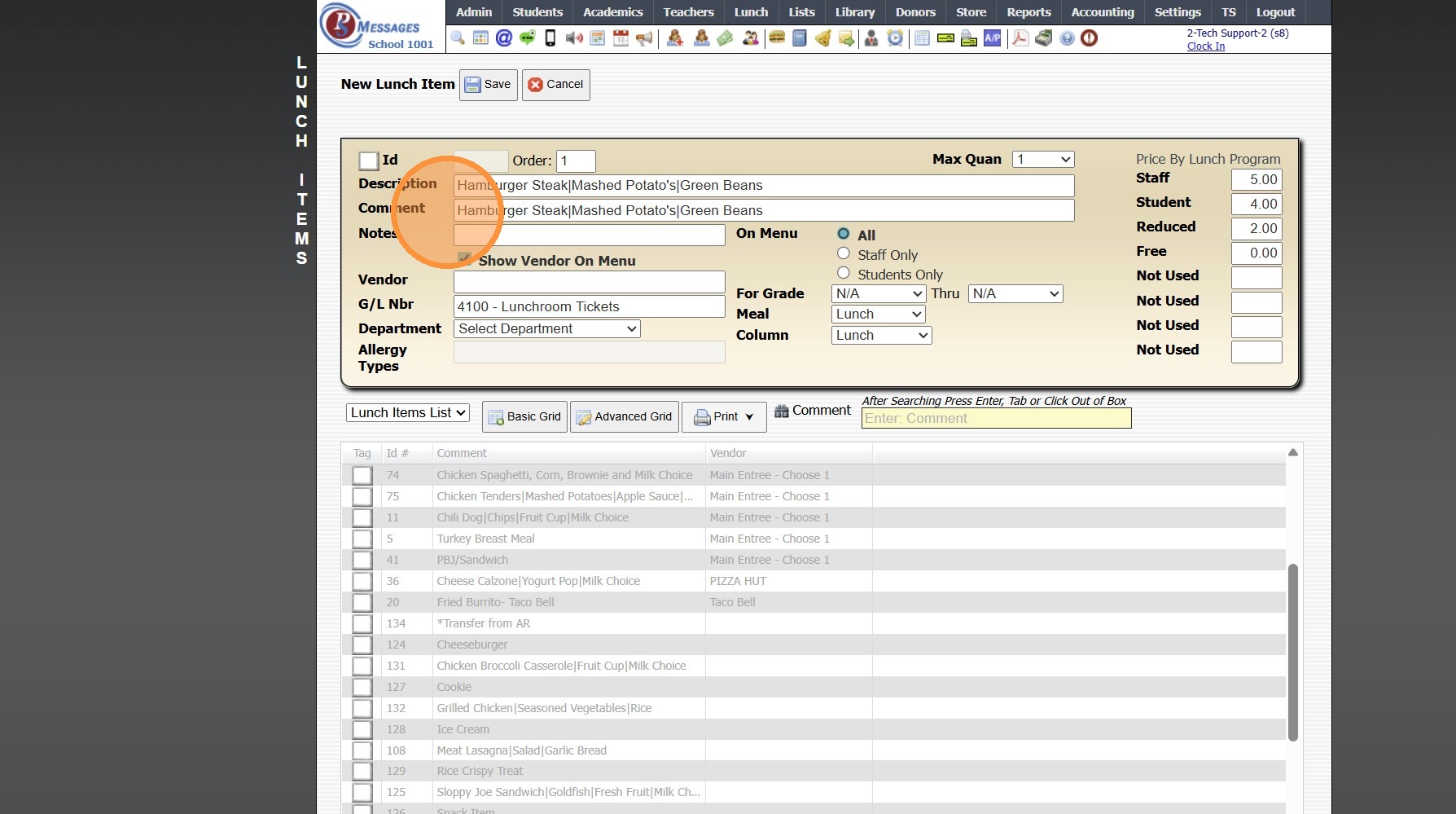1456x814 pixels.
Task: Toggle Show Vendor On Menu checkbox
Action: click(465, 259)
